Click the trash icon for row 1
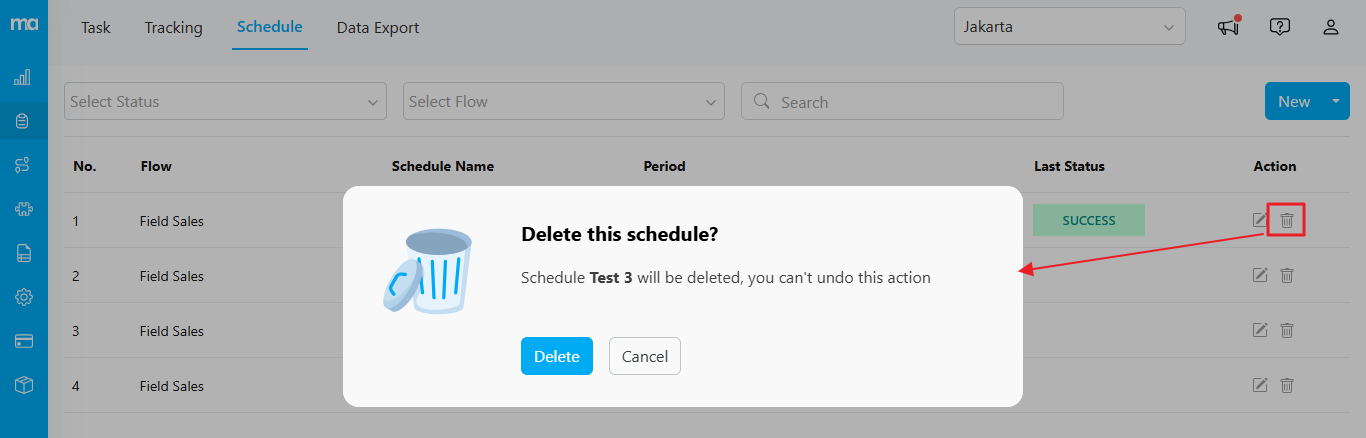Image resolution: width=1366 pixels, height=438 pixels. tap(1287, 220)
